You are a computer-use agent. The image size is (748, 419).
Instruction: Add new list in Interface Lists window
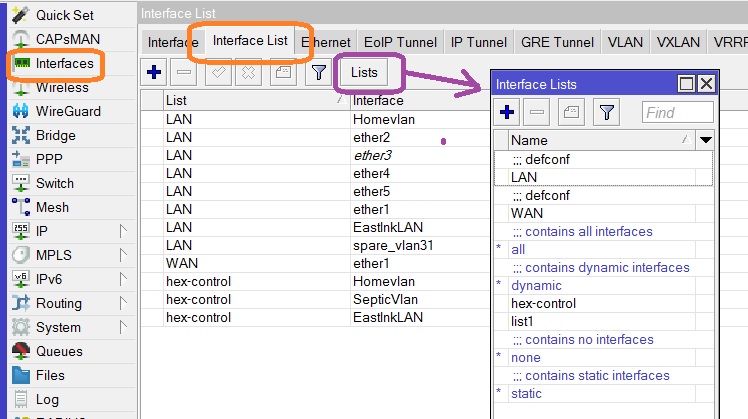coord(507,112)
